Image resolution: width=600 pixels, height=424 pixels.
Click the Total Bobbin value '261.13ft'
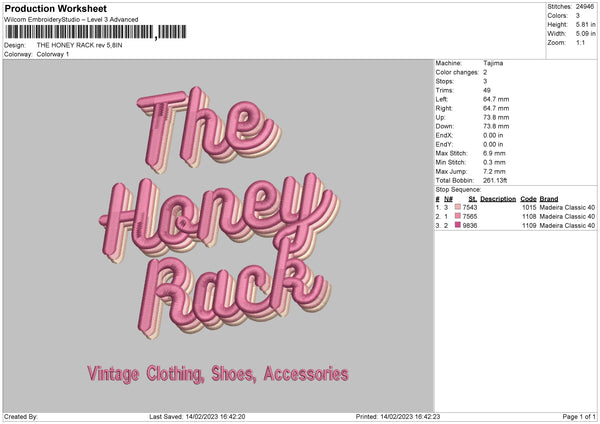coord(495,181)
